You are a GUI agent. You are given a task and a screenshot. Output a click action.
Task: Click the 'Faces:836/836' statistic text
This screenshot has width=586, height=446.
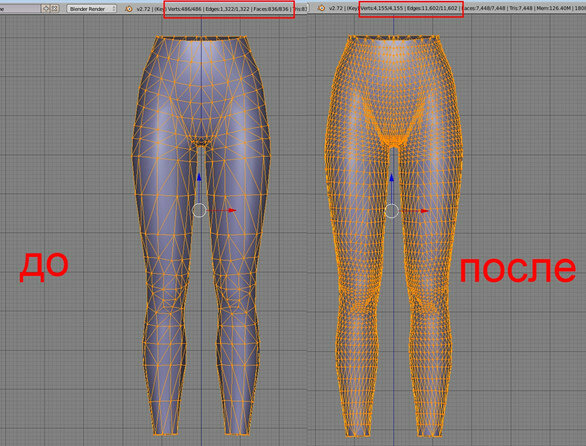coord(271,9)
